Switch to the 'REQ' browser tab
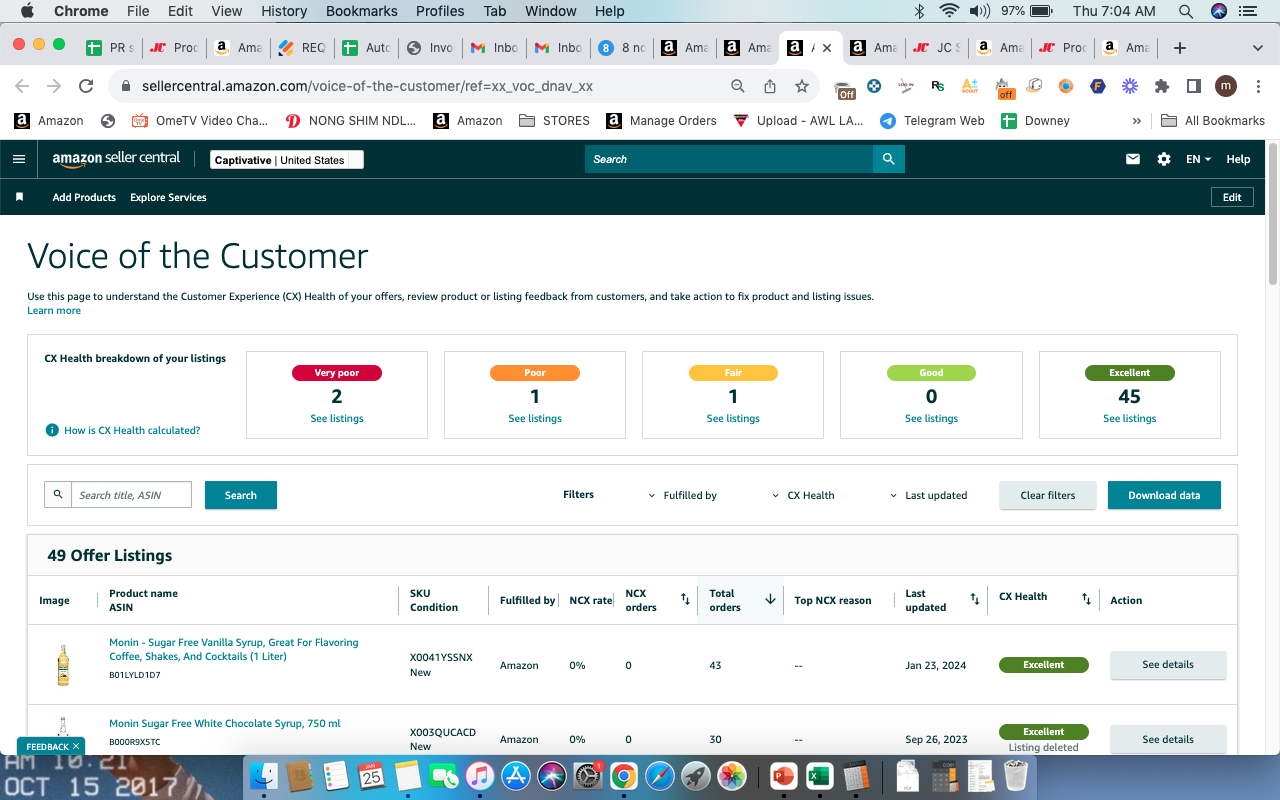 point(301,47)
